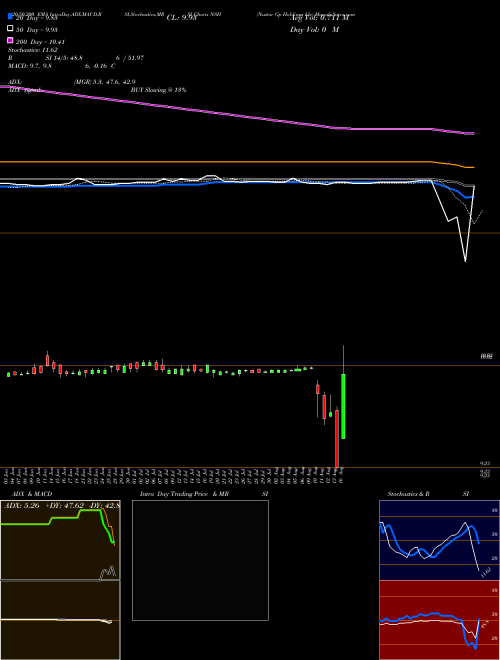The image size is (500, 660).
Task: Click the long red candle before the green one
Action: [x=337, y=438]
